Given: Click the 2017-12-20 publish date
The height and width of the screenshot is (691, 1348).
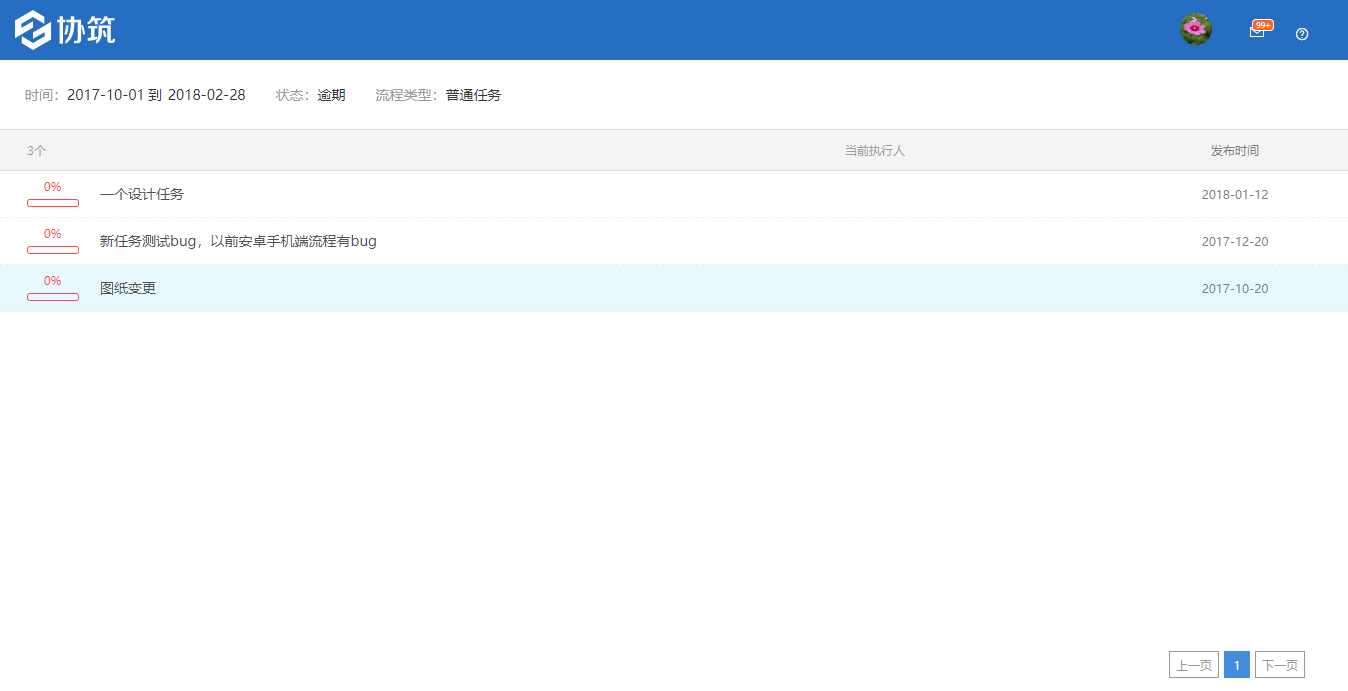Looking at the screenshot, I should [1234, 241].
